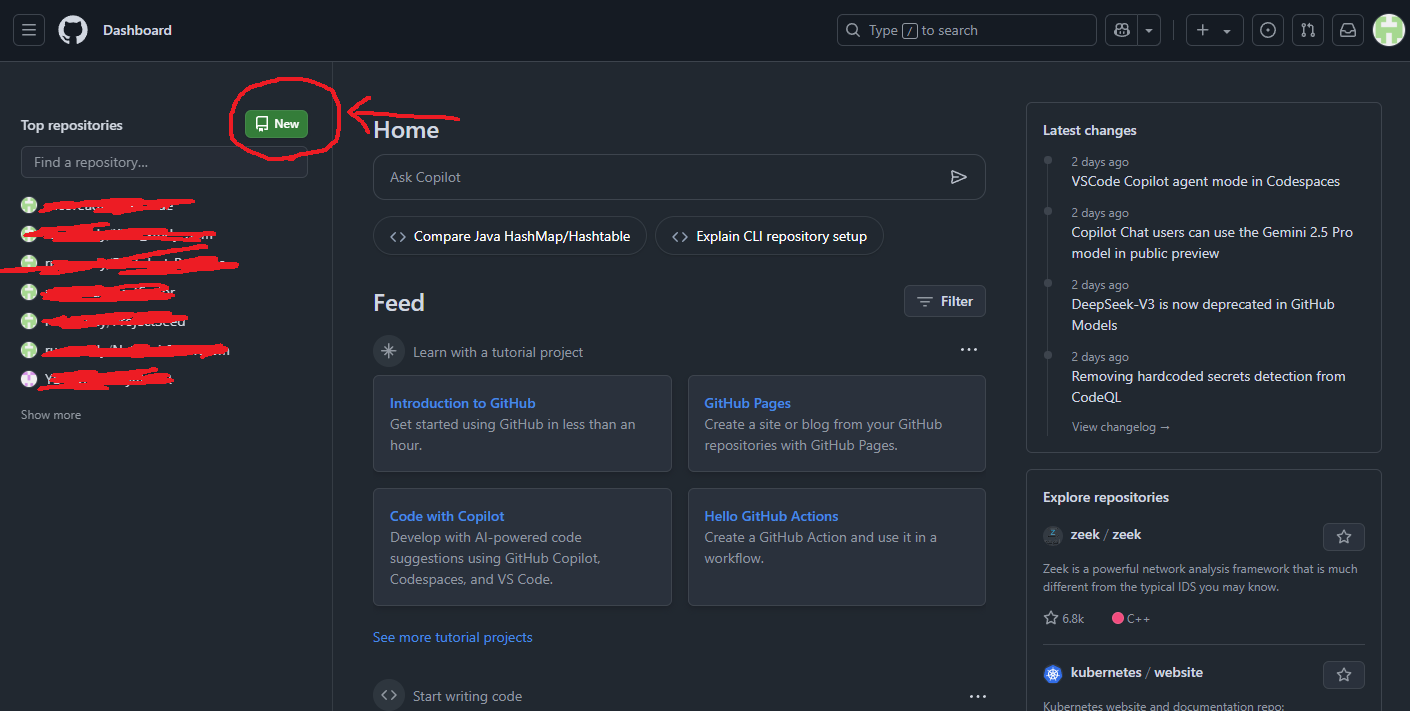Open the kubernetes / website repository
1410x711 pixels.
tap(1137, 673)
